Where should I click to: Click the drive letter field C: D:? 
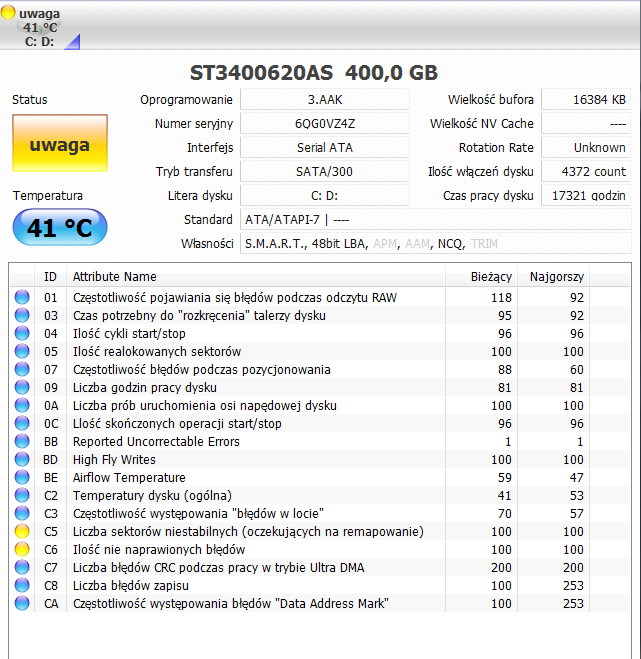(x=324, y=195)
